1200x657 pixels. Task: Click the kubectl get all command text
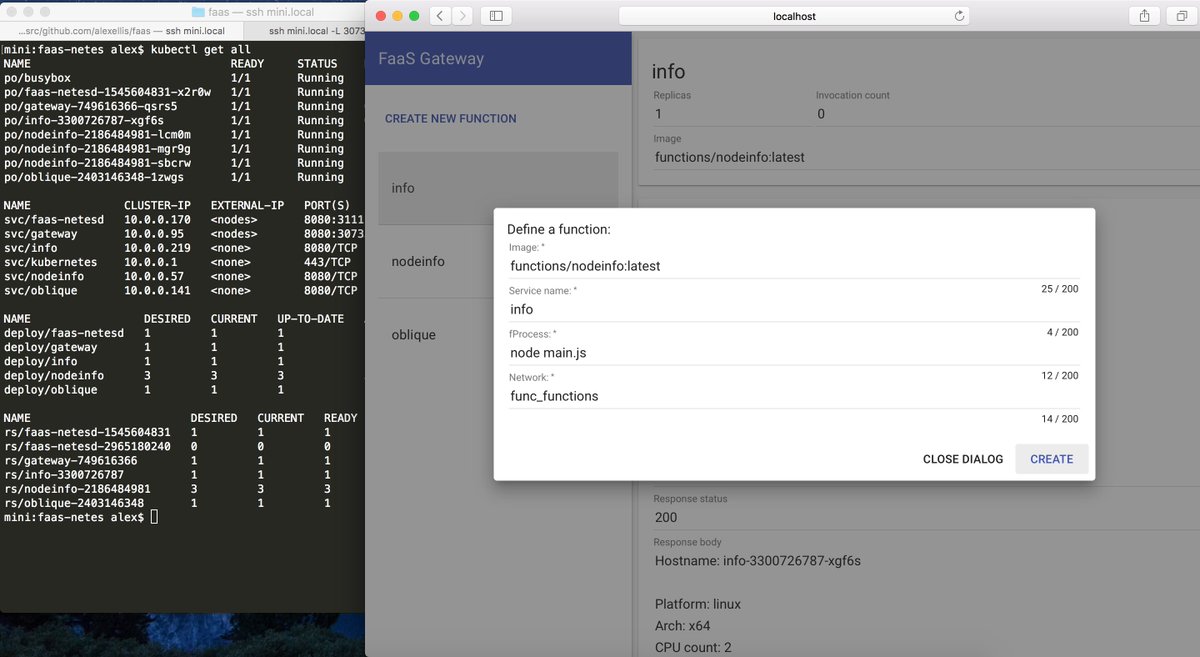[200, 50]
